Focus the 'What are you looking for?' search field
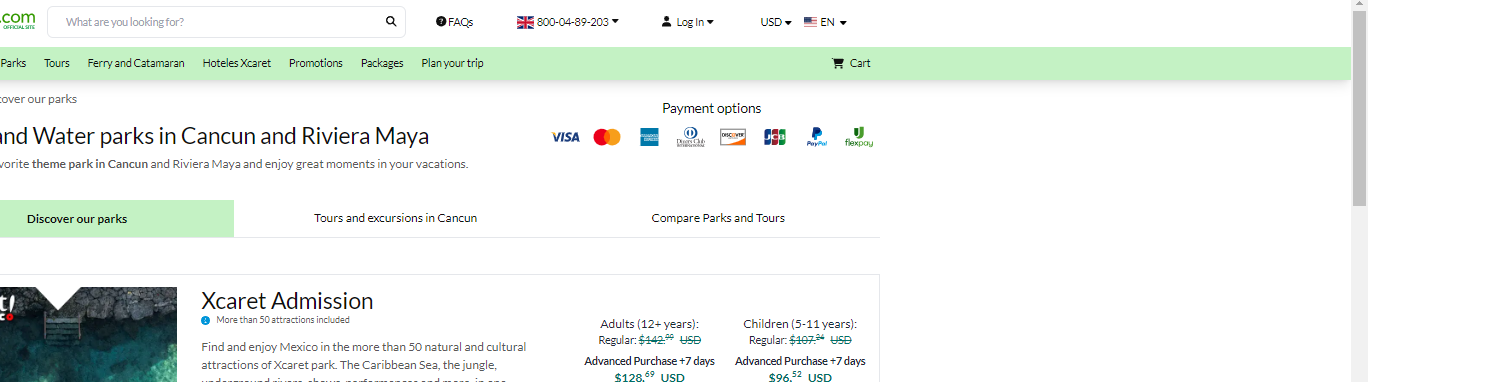This screenshot has height=382, width=1505. point(215,22)
